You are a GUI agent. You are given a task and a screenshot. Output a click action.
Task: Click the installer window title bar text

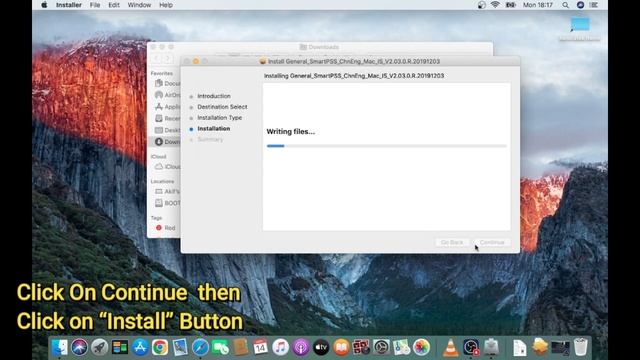(x=353, y=61)
